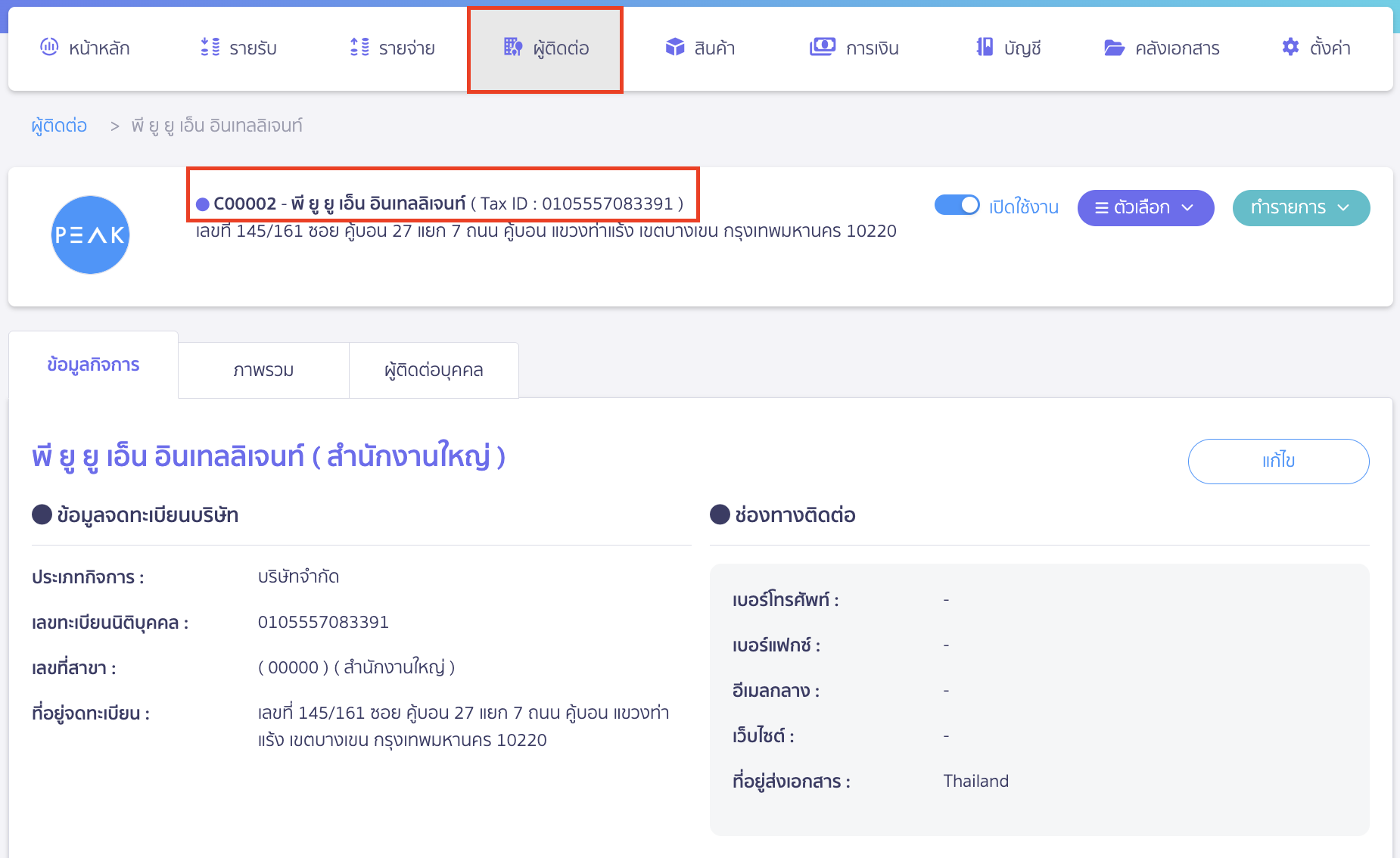Viewport: 1400px width, 858px height.
Task: Click the เบอร์โทรศัพท์ label
Action: point(786,600)
